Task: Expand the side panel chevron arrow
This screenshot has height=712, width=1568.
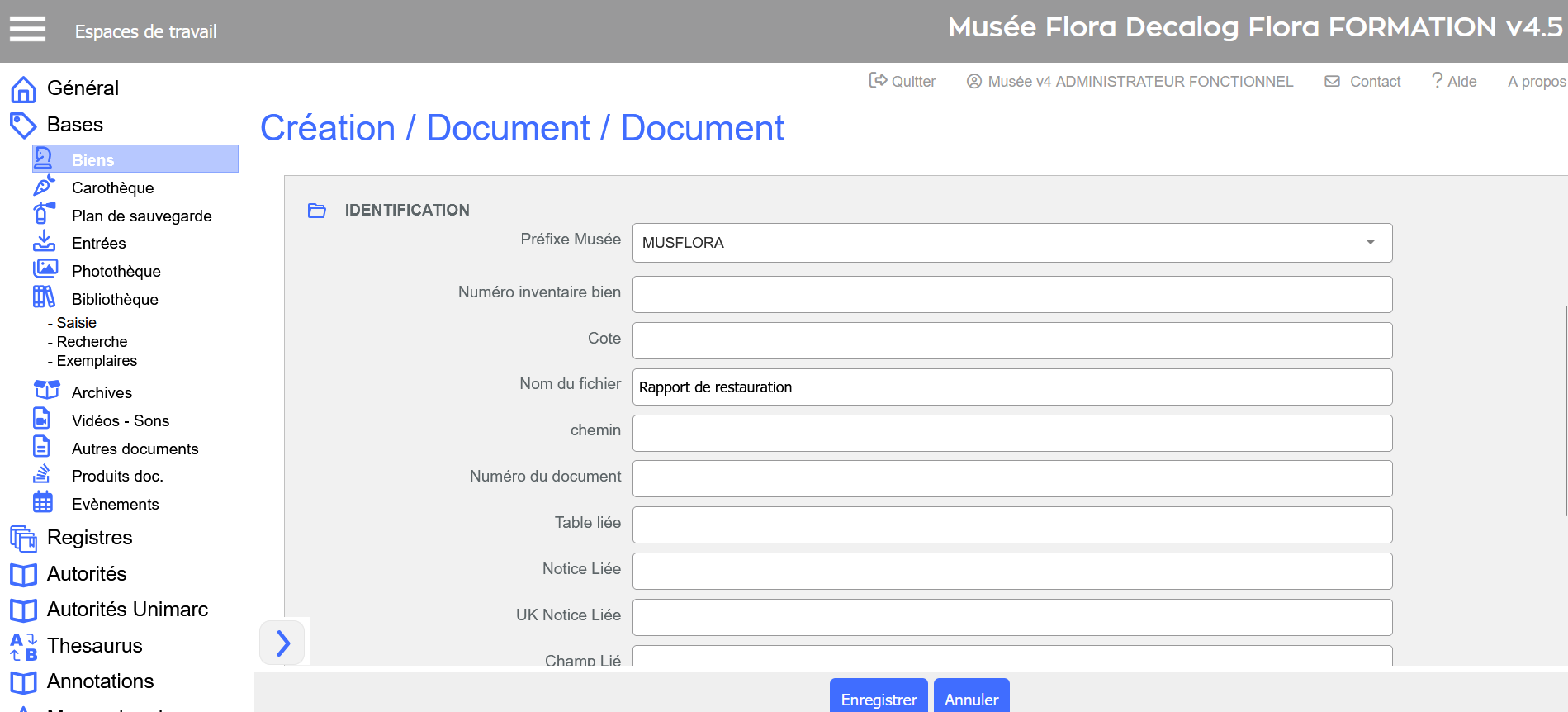Action: (282, 643)
